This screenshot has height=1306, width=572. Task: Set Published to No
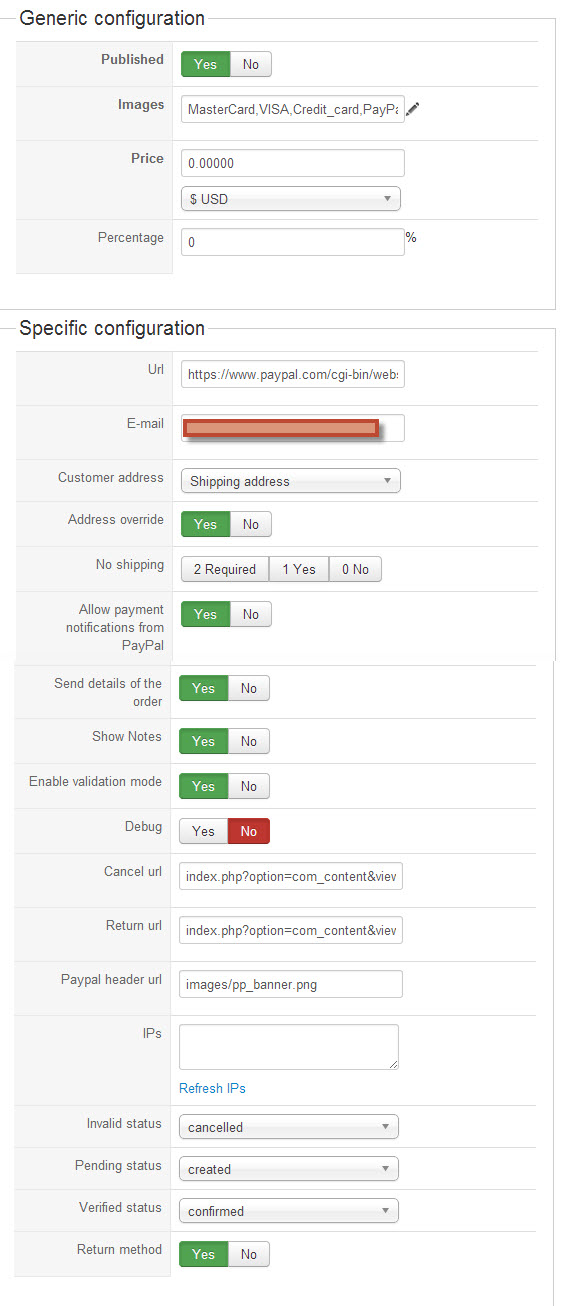(x=251, y=64)
